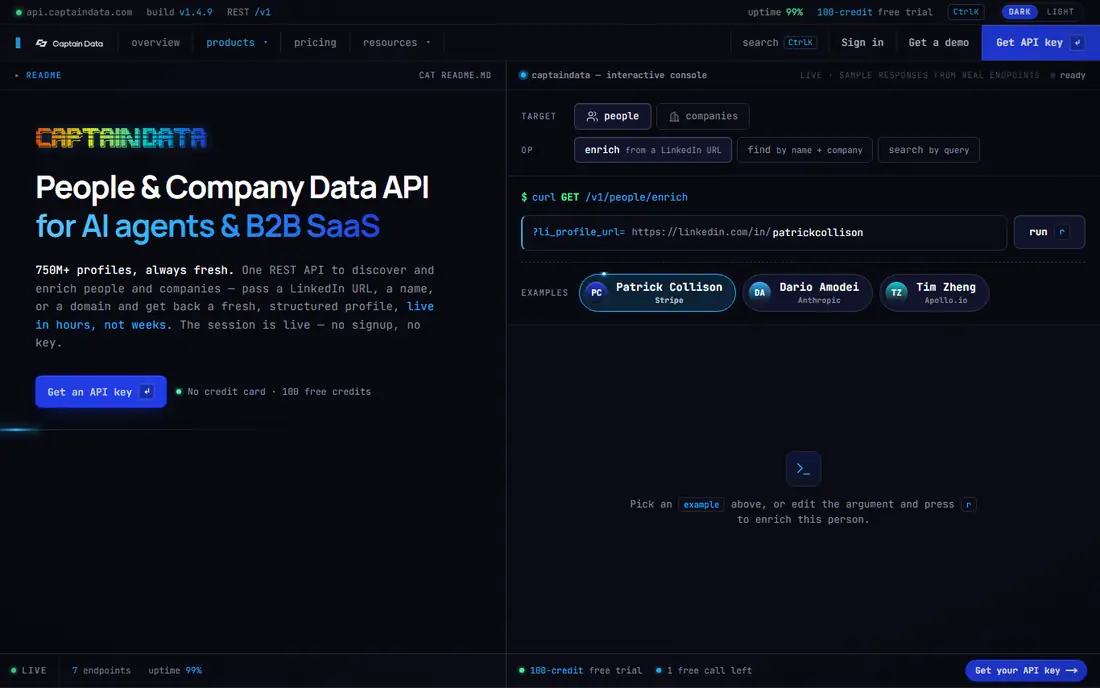The image size is (1100, 688).
Task: Select Dario Amodei example
Action: click(x=807, y=292)
